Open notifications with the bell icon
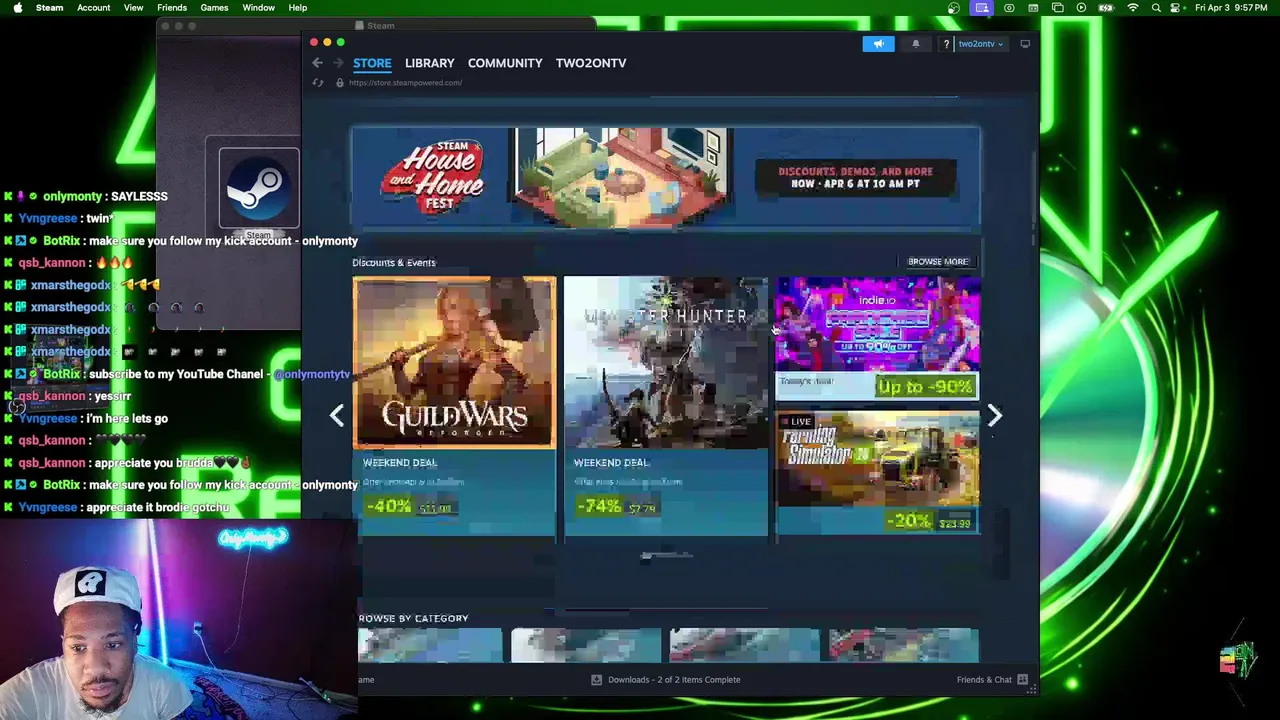The width and height of the screenshot is (1280, 720). pyautogui.click(x=915, y=44)
